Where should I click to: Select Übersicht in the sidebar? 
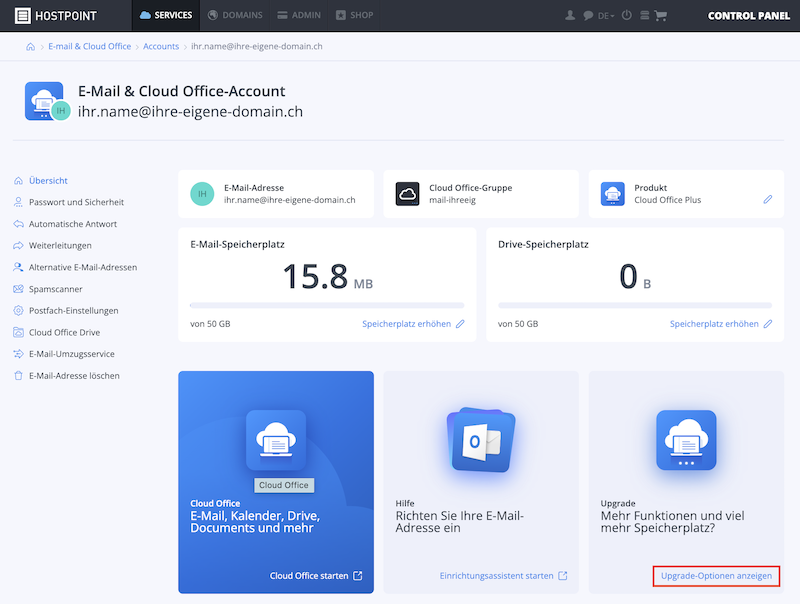pos(48,181)
